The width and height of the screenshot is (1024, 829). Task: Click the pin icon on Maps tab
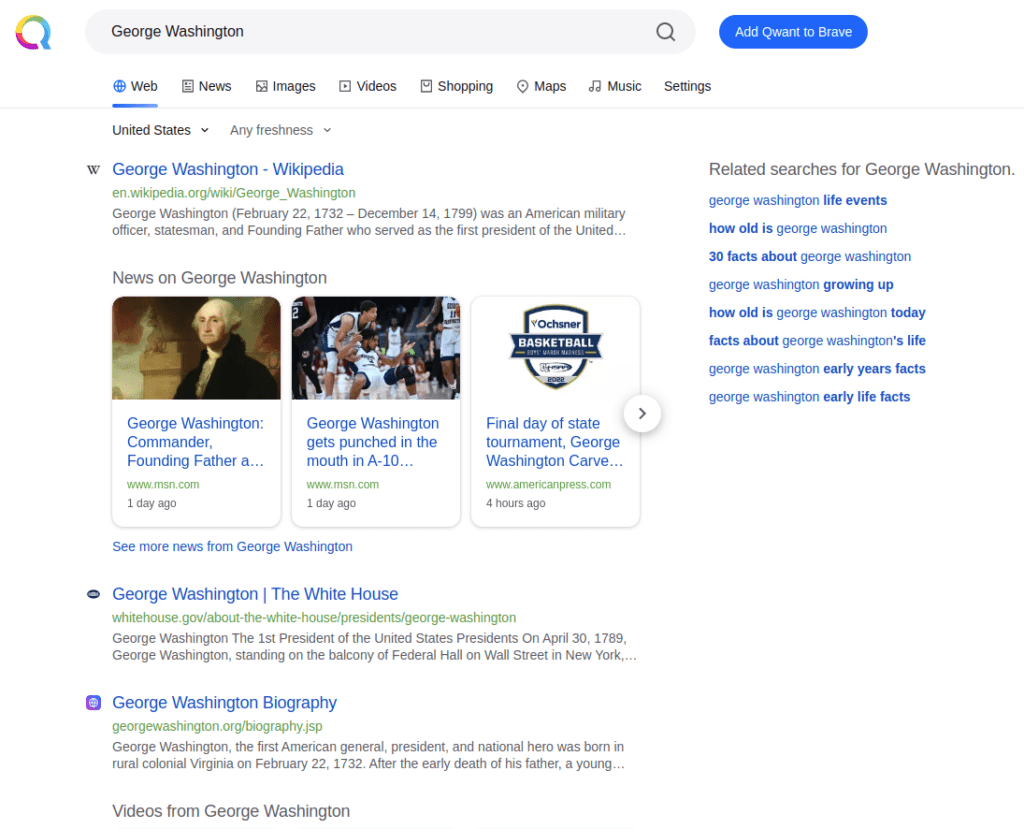pos(522,86)
